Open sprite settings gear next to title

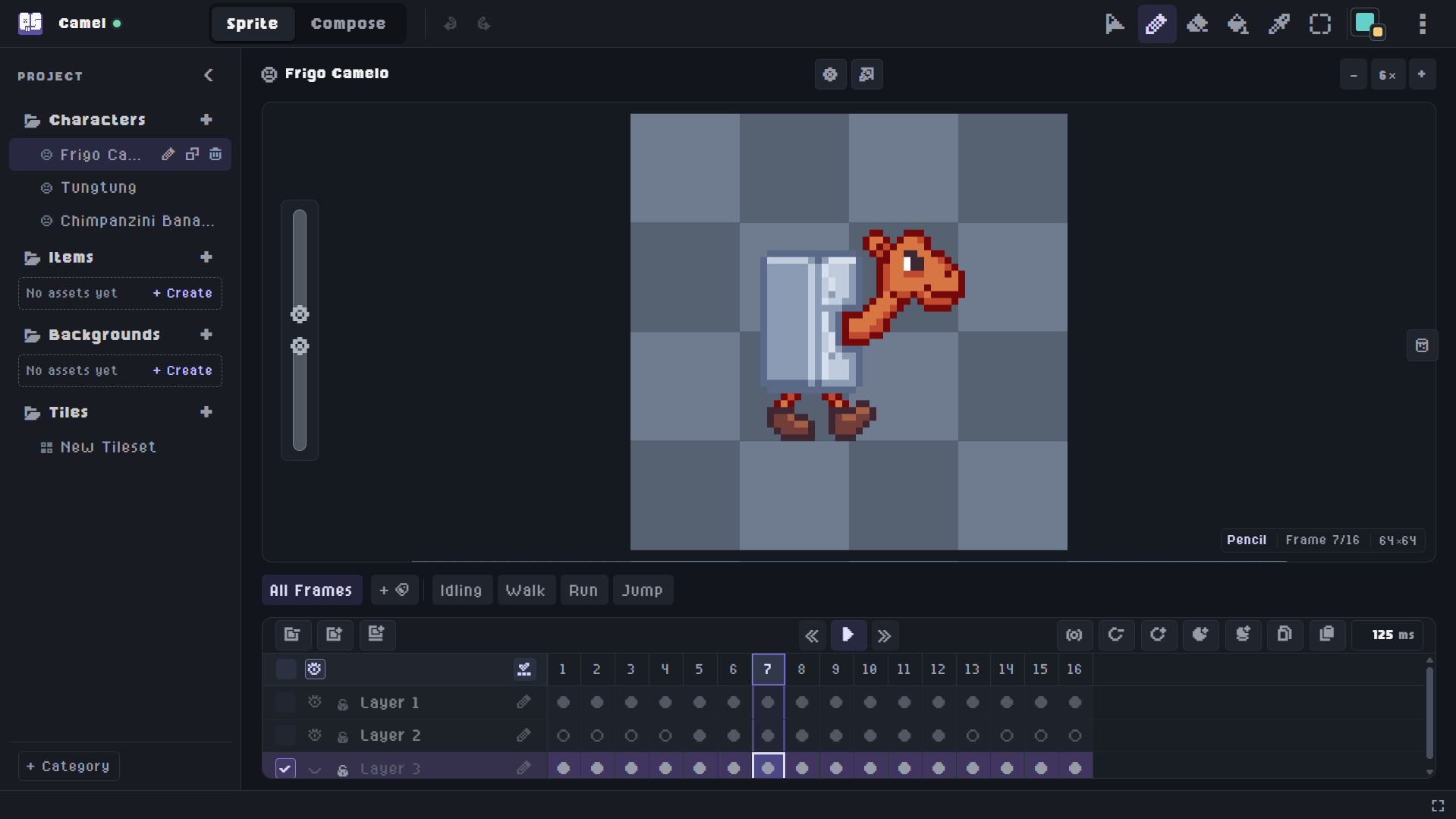pos(830,74)
